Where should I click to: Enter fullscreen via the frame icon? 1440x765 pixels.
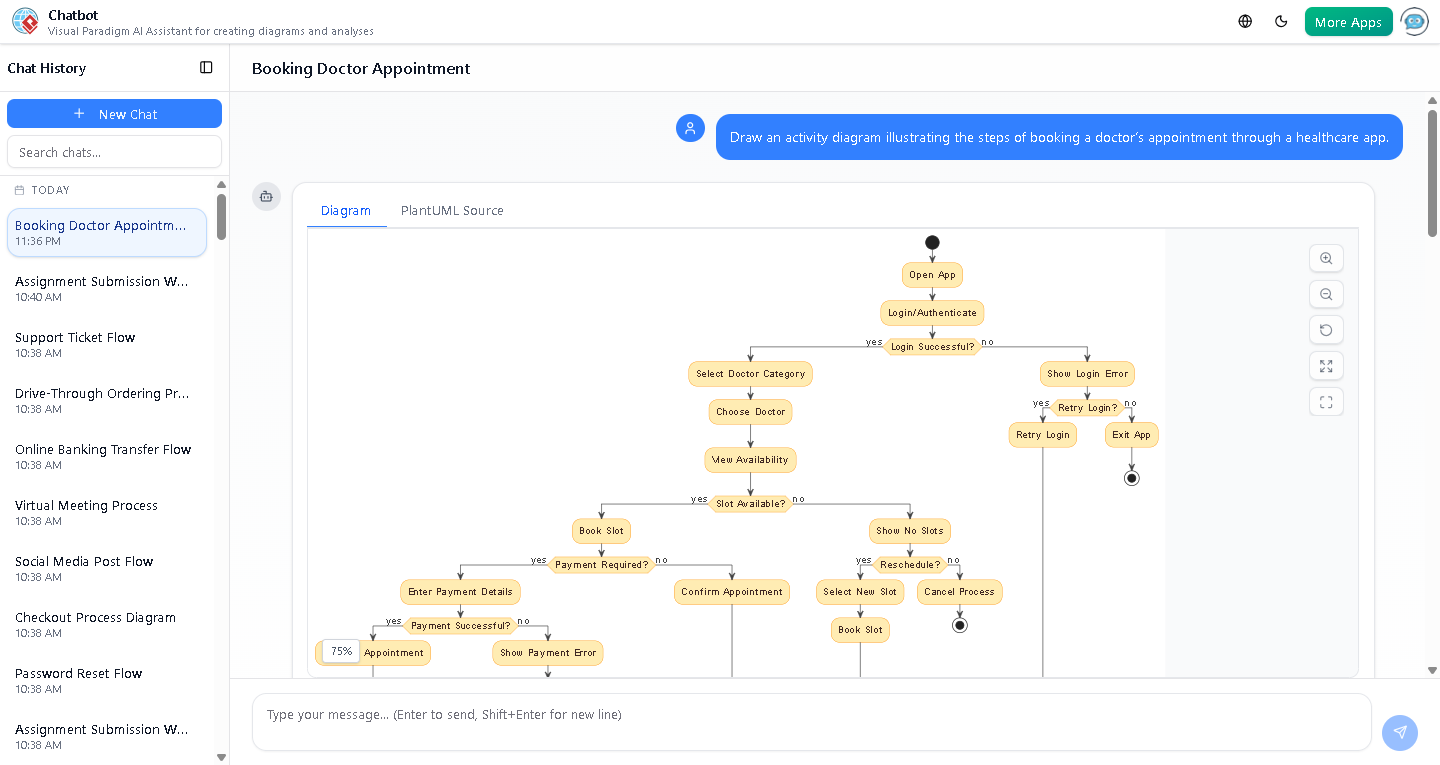1326,401
